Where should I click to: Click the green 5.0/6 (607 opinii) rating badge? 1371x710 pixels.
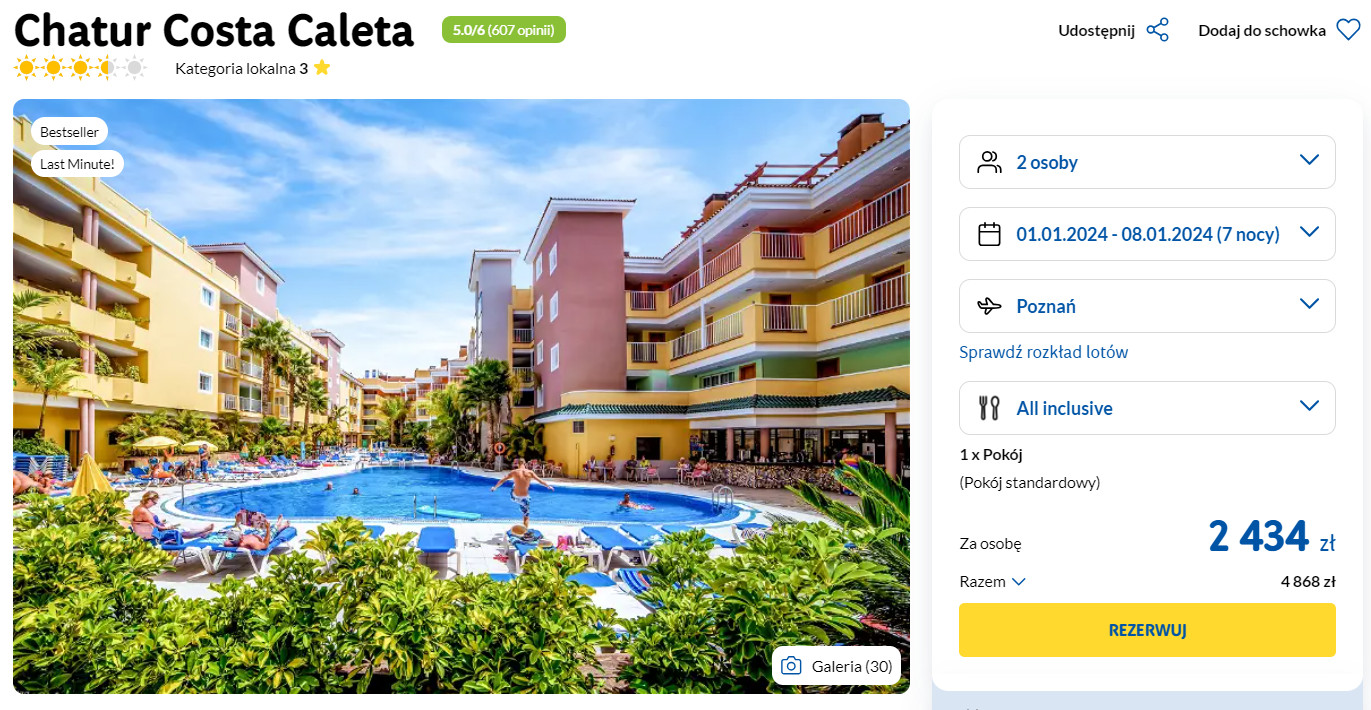(x=504, y=30)
